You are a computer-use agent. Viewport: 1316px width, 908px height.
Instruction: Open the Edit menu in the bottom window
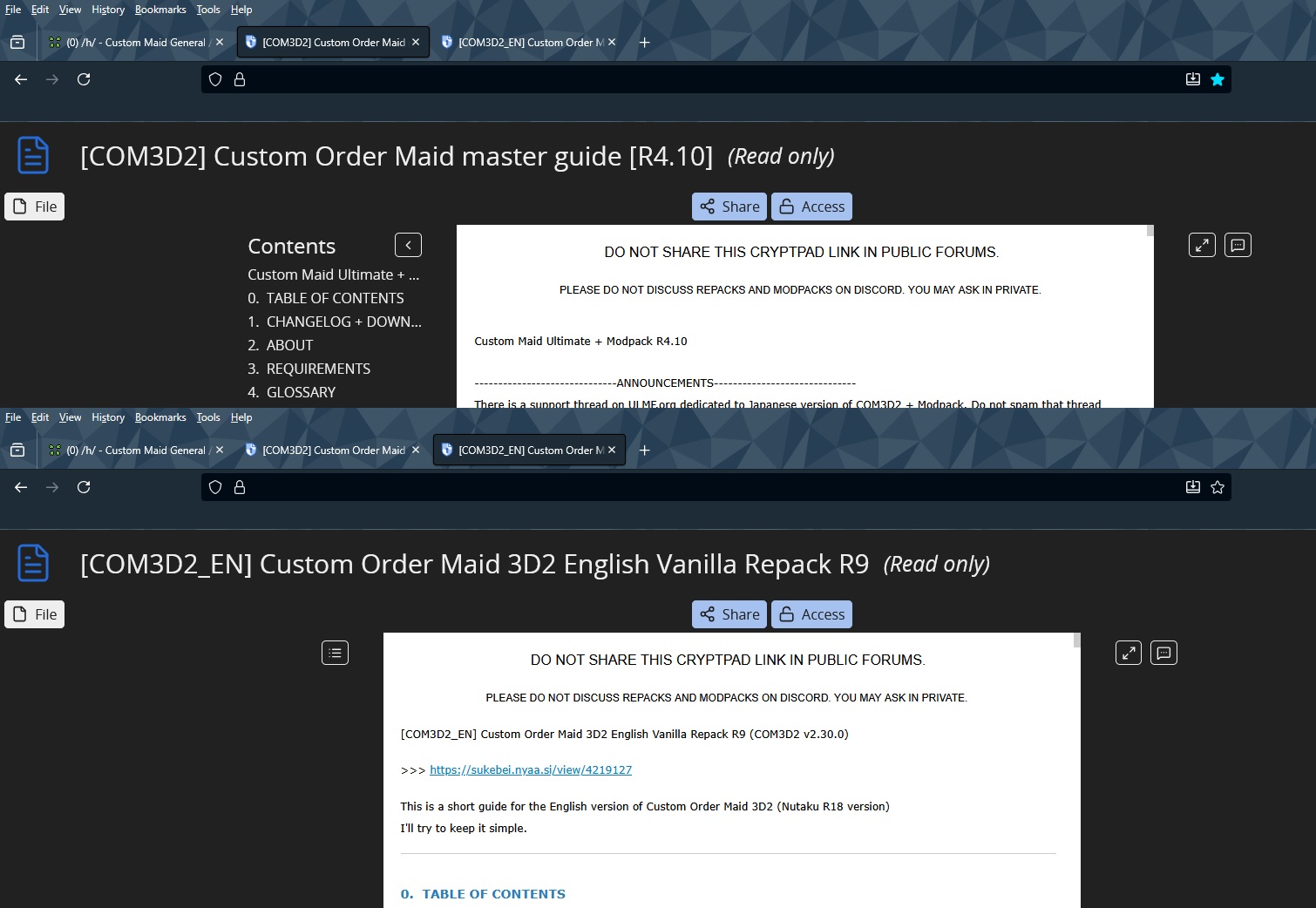point(40,417)
